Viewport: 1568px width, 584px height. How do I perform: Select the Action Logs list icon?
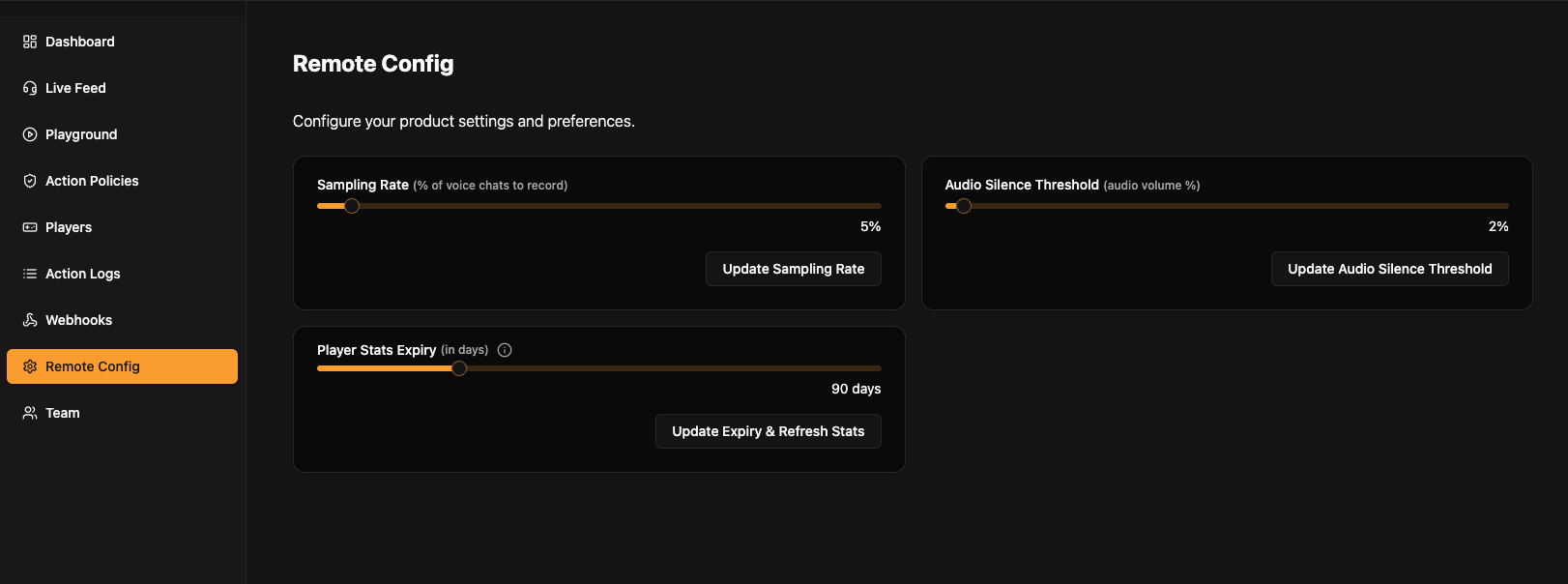[x=29, y=274]
